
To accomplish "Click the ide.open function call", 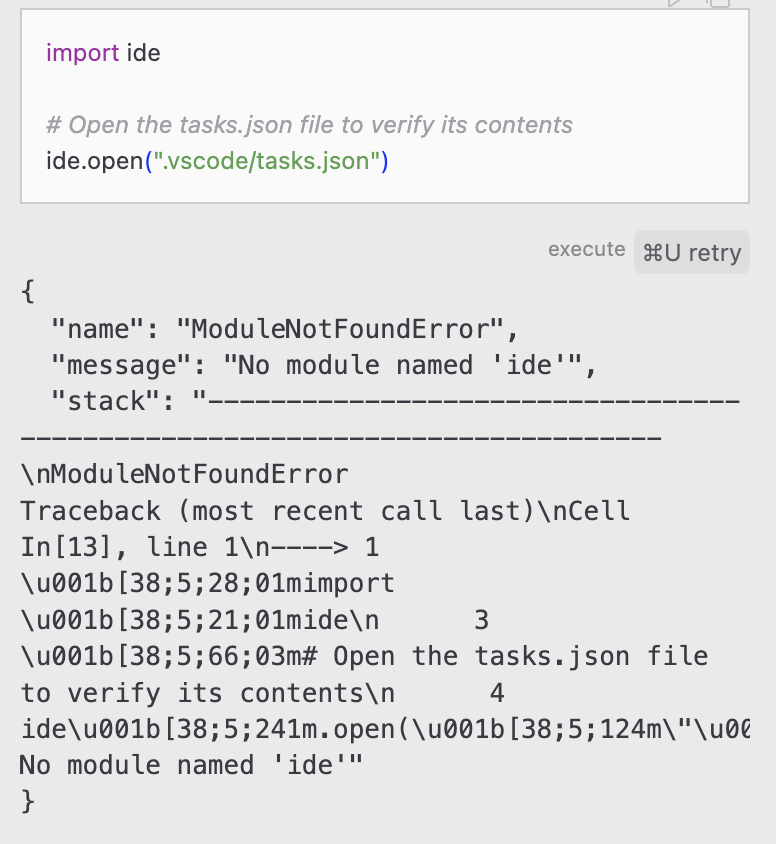I will (x=90, y=160).
